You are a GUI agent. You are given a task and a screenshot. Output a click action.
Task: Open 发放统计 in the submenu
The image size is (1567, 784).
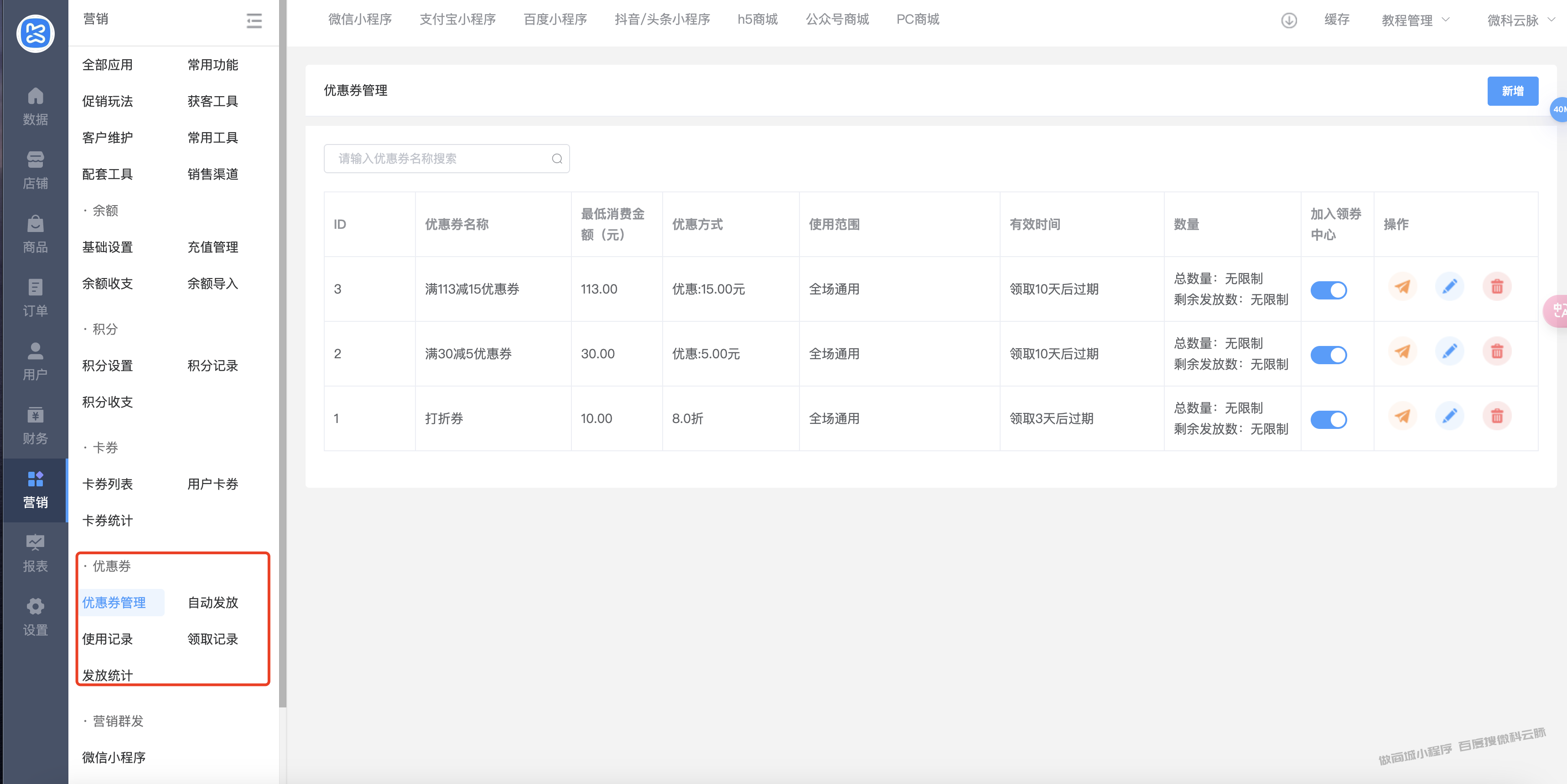point(107,675)
